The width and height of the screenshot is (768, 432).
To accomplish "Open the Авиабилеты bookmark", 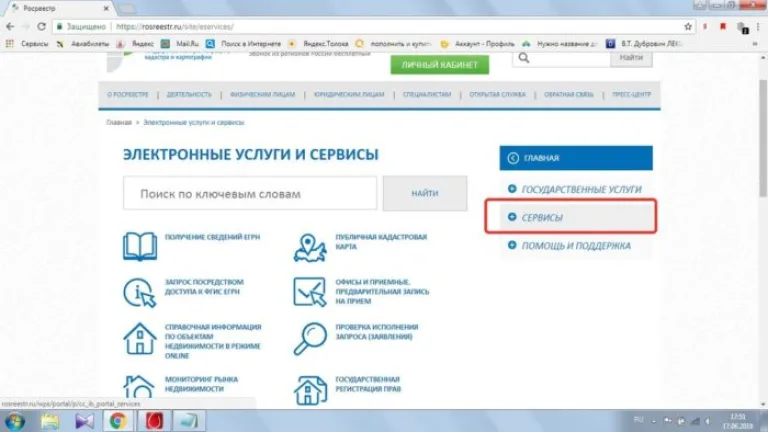I will click(x=83, y=44).
